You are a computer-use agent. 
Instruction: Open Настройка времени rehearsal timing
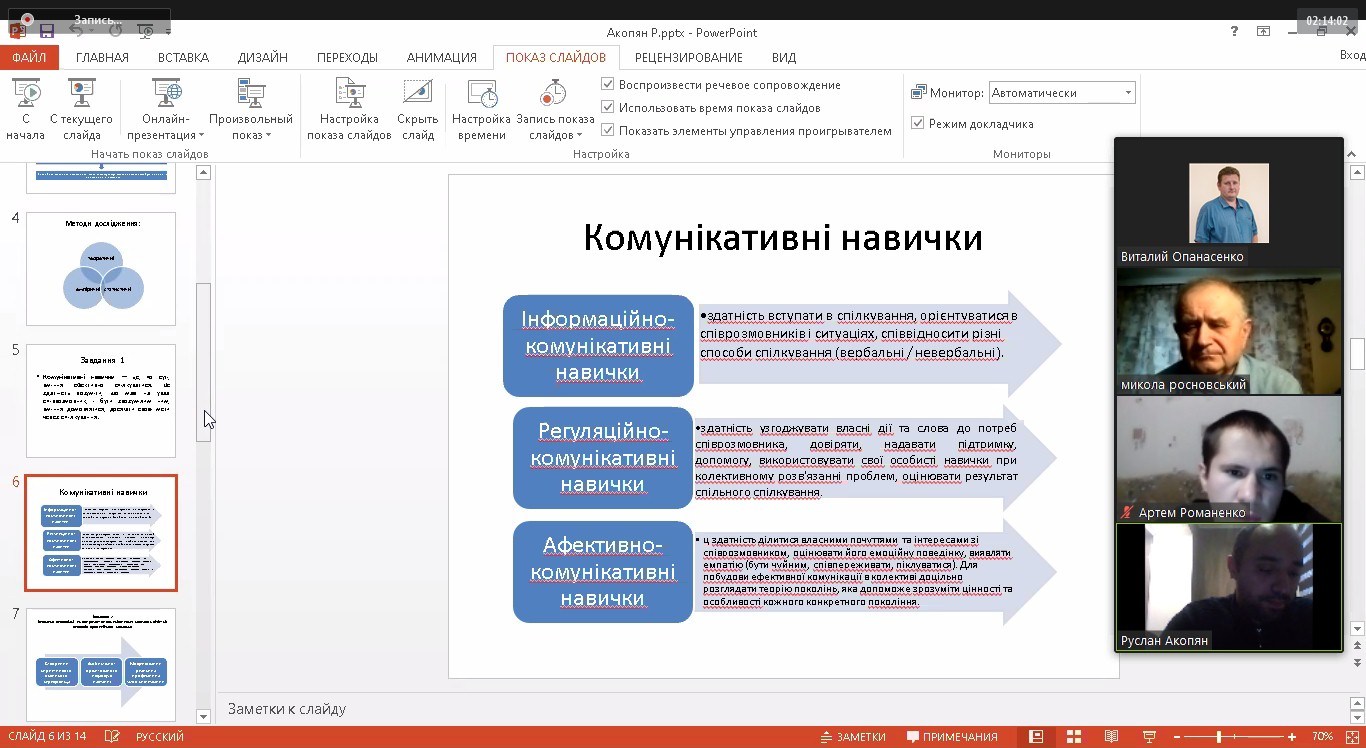pyautogui.click(x=481, y=94)
